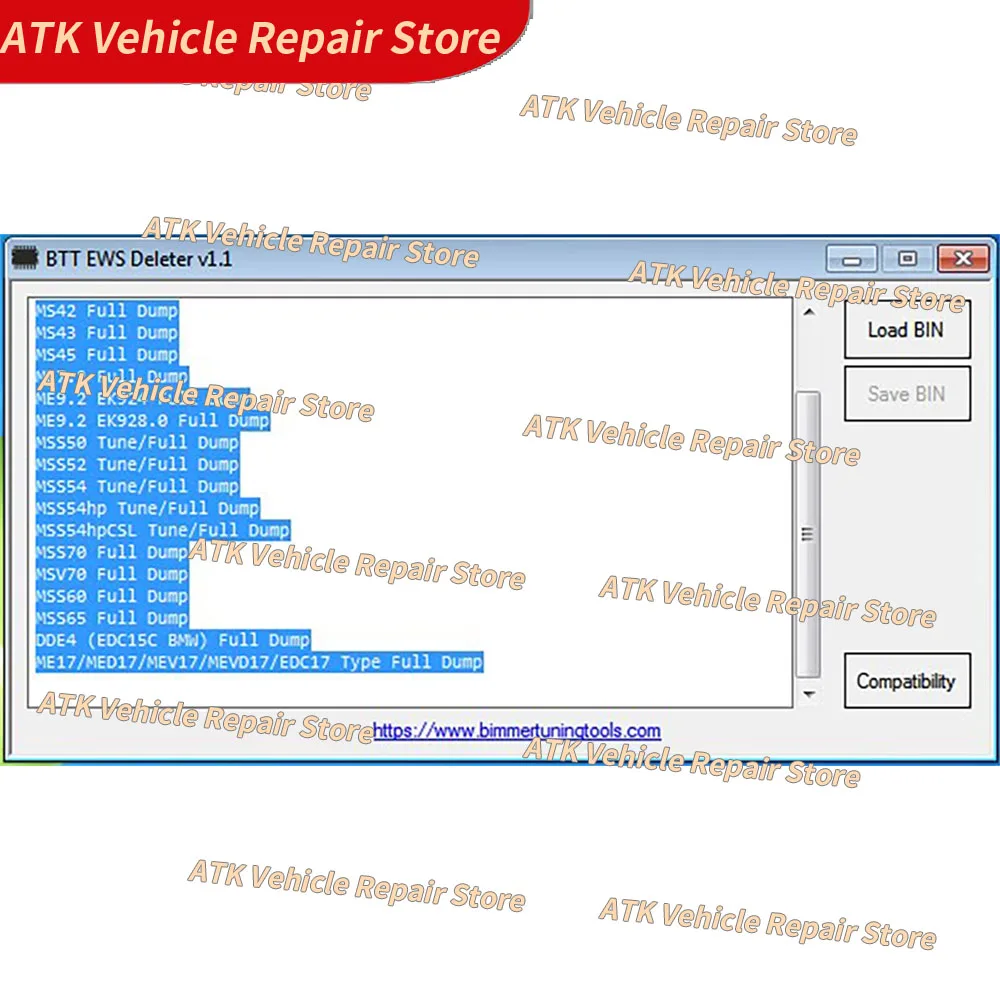The image size is (1000, 1000).
Task: Click the scroll down arrow in list
Action: (809, 694)
